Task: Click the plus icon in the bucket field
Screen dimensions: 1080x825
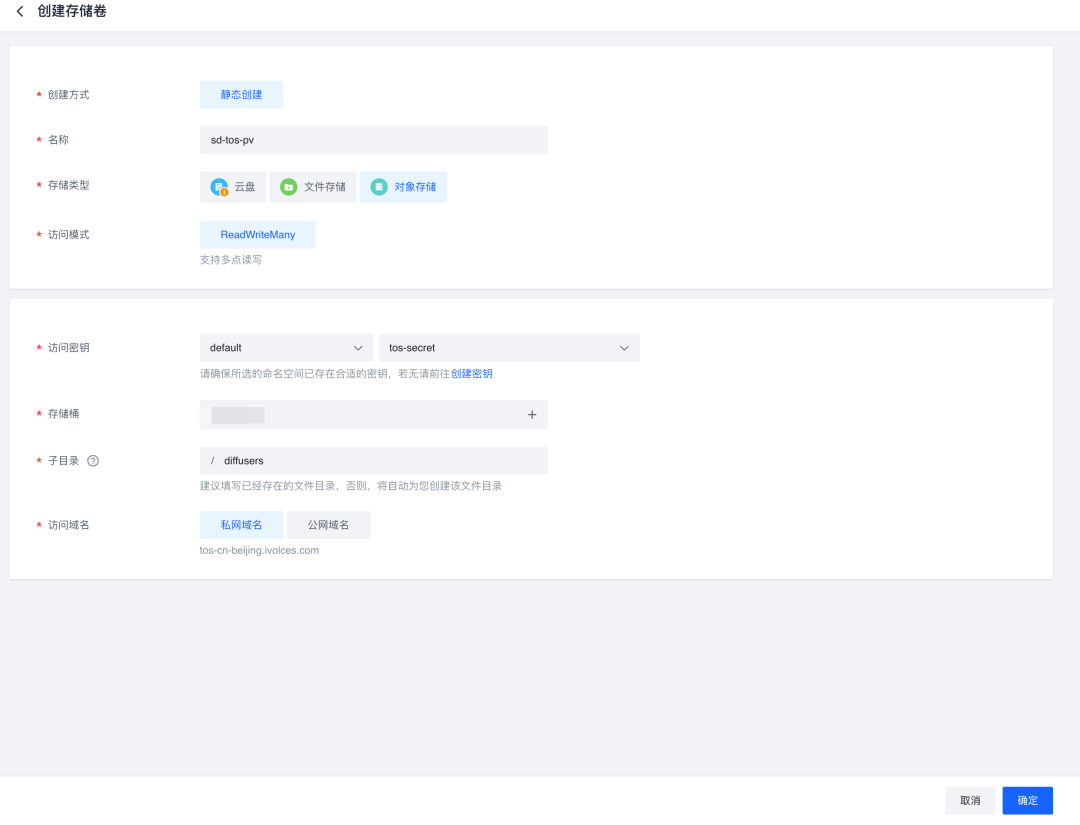Action: tap(532, 415)
